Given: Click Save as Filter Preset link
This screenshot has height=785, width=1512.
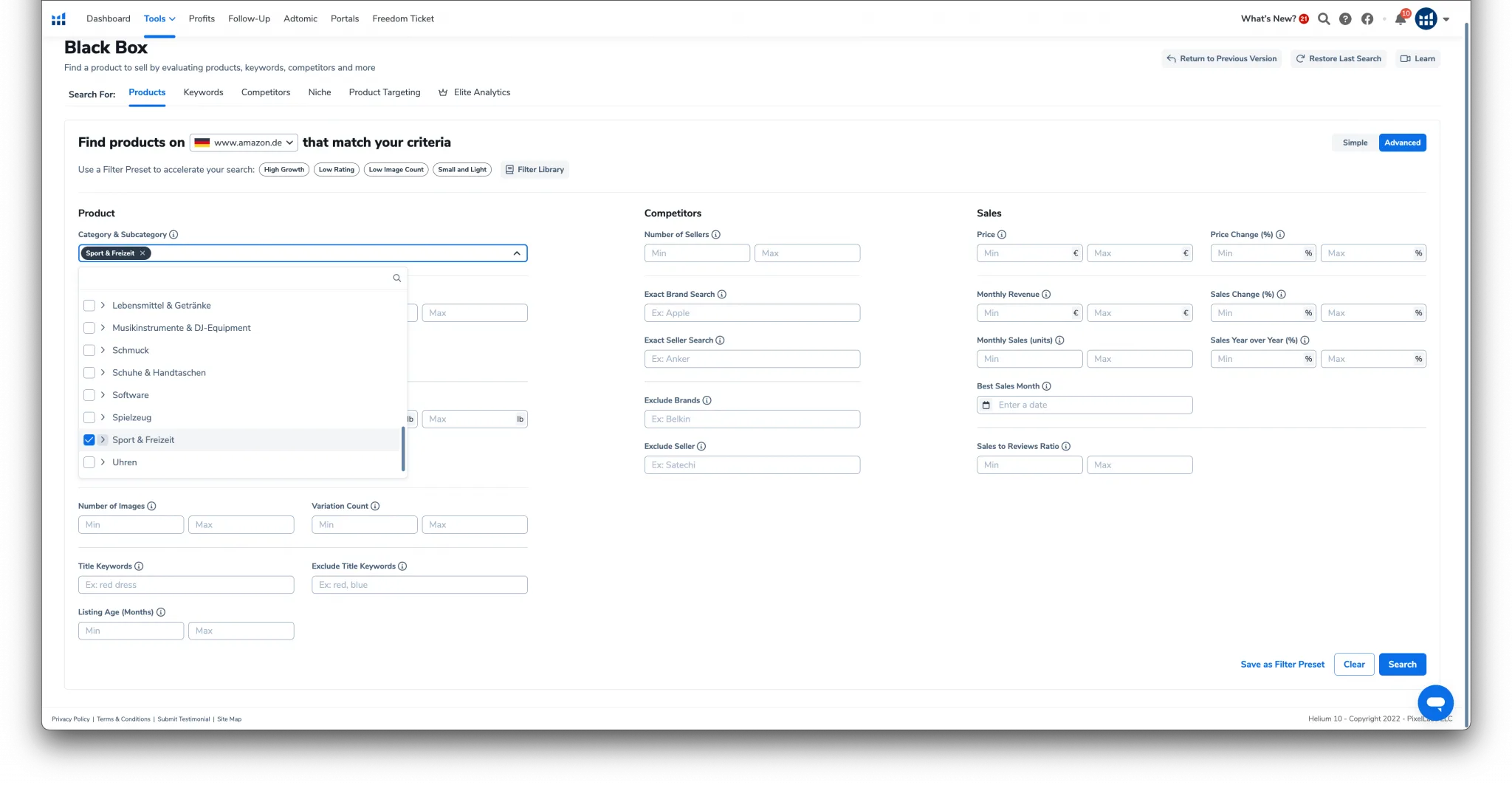Looking at the screenshot, I should click(x=1282, y=665).
